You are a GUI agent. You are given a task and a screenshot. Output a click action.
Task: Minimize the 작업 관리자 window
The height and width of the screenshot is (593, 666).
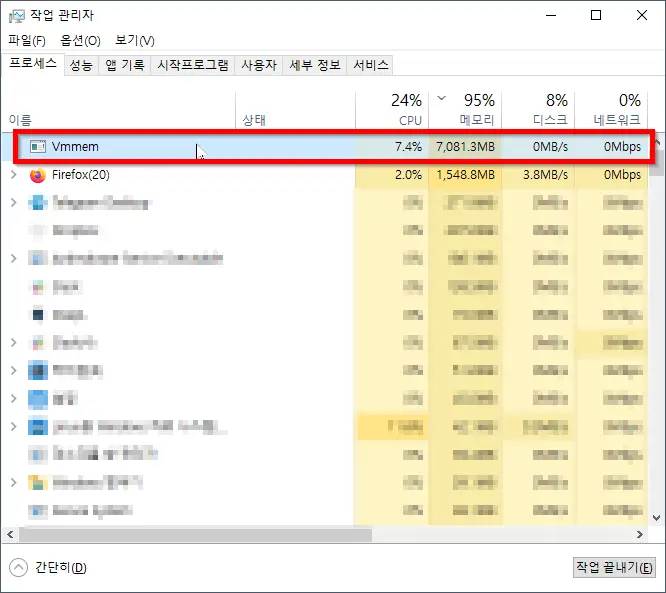(x=551, y=15)
